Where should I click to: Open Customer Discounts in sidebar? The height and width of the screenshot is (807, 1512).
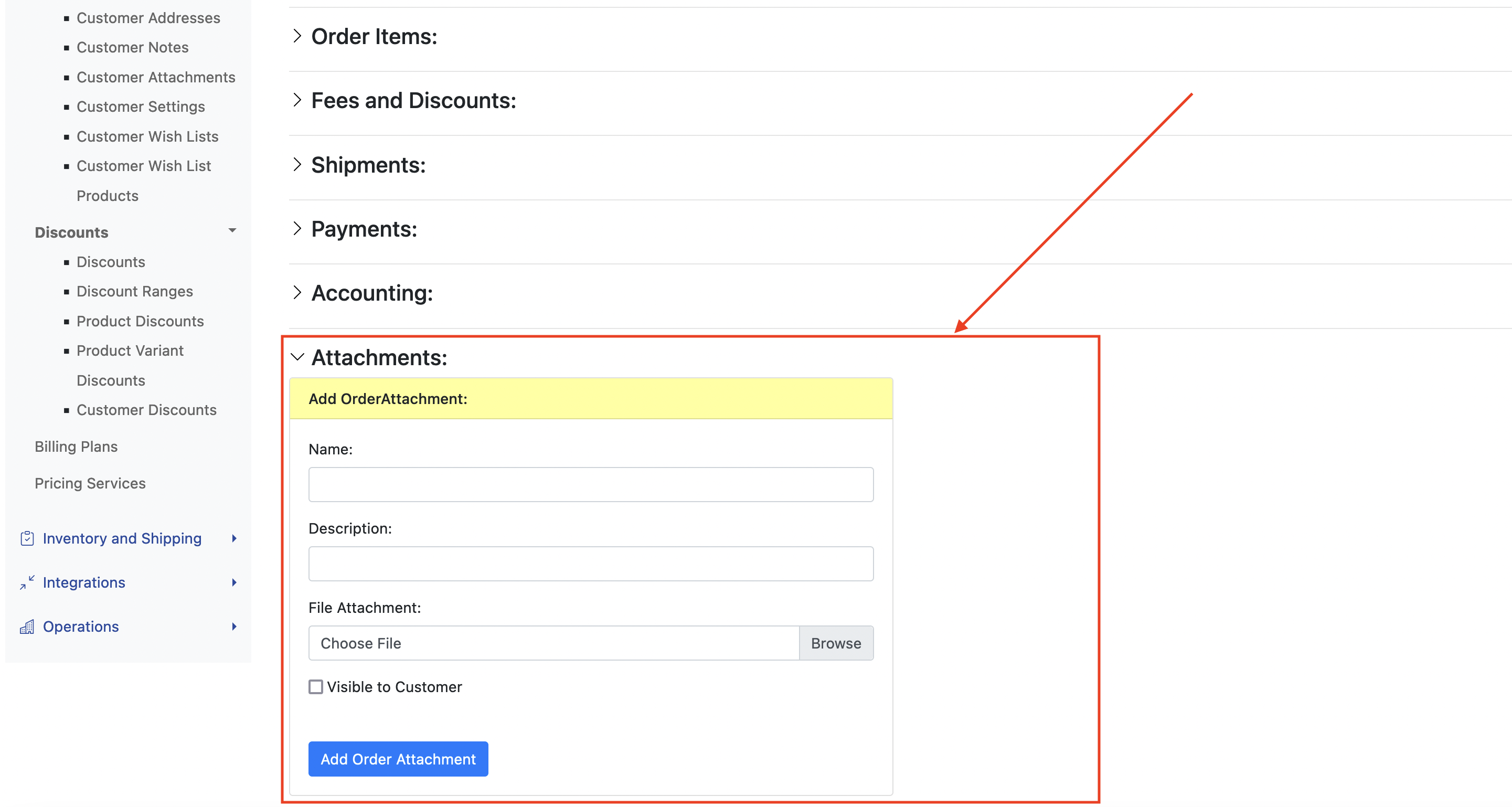pos(147,410)
